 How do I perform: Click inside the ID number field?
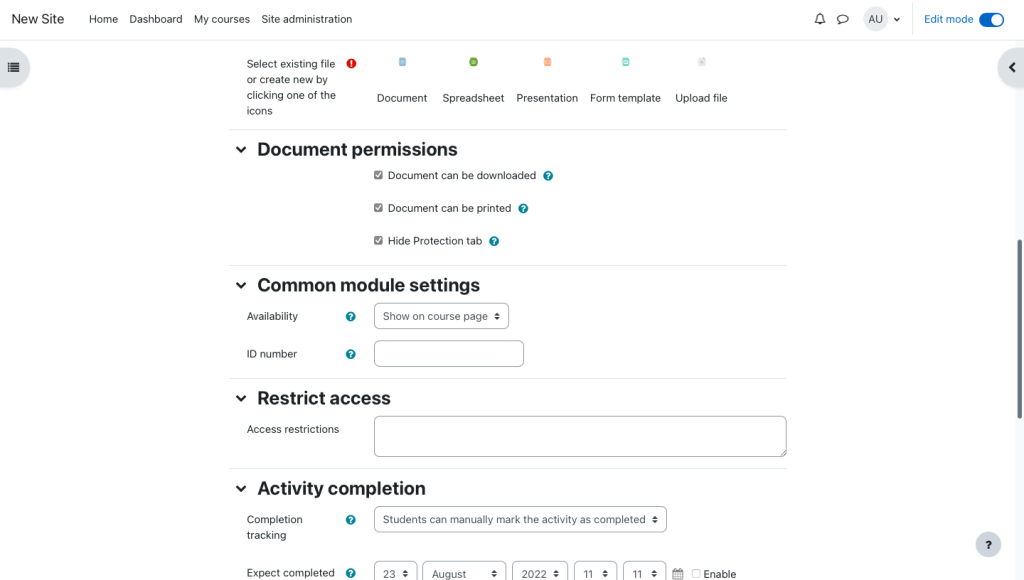(x=448, y=353)
